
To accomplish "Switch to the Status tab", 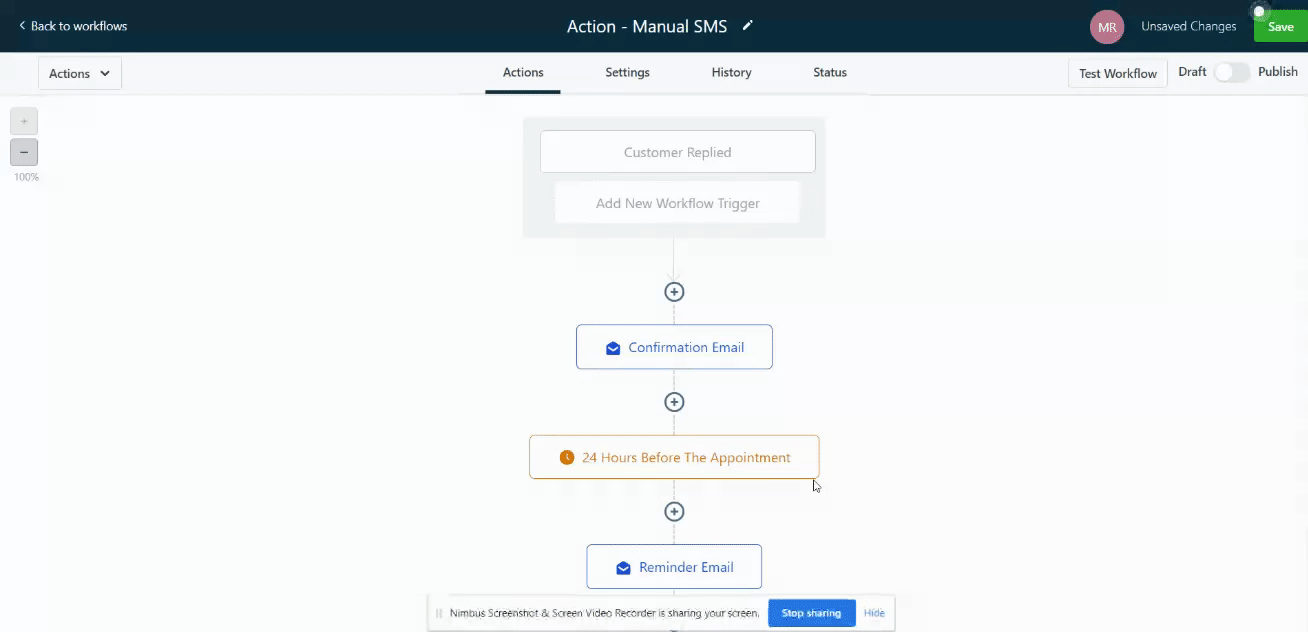I will (x=830, y=73).
